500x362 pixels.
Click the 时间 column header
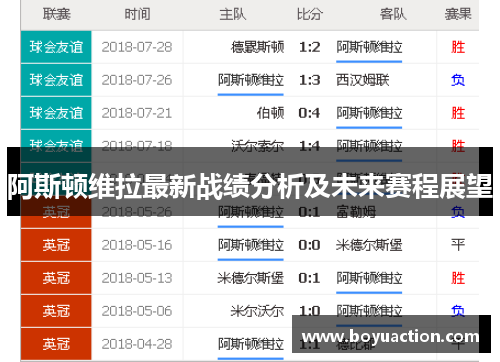coord(137,14)
